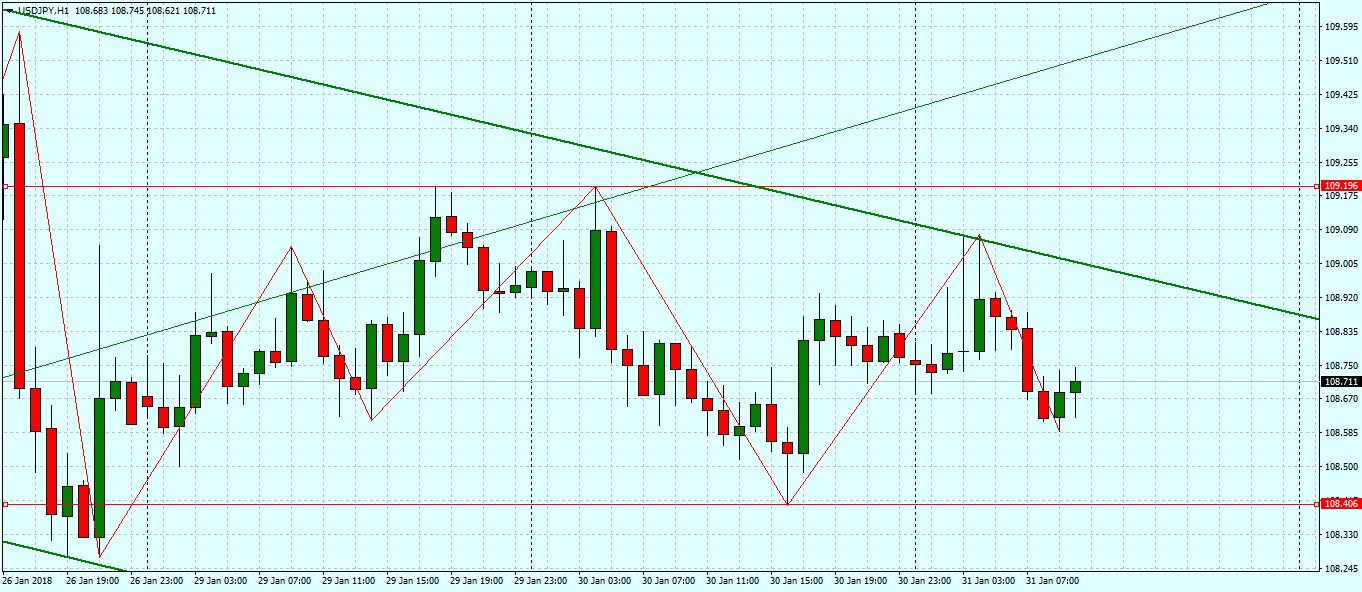Click left handle of 108.406 horizontal line
Image resolution: width=1362 pixels, height=592 pixels.
(x=5, y=504)
